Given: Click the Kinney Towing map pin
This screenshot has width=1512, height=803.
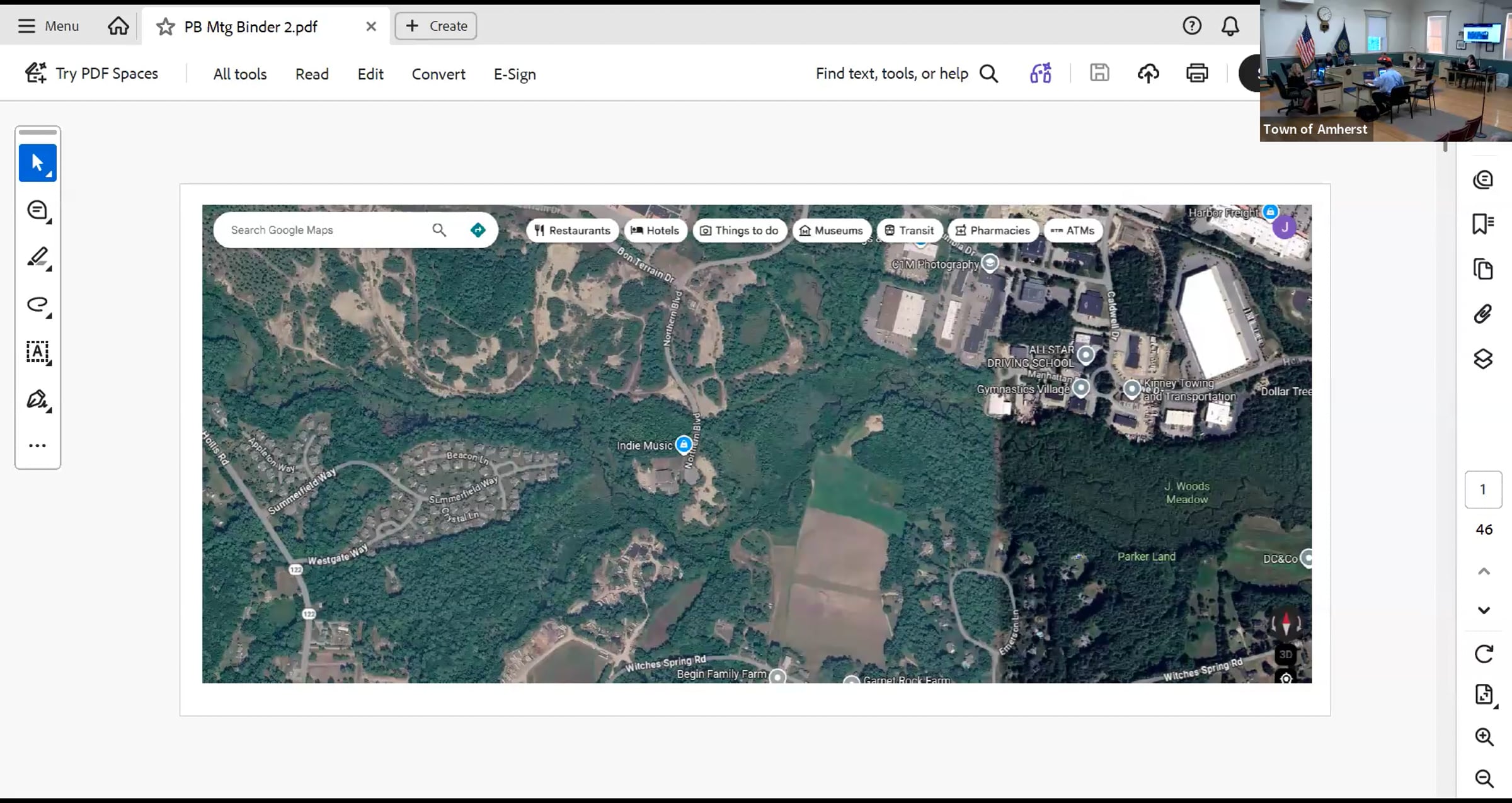Looking at the screenshot, I should point(1132,389).
